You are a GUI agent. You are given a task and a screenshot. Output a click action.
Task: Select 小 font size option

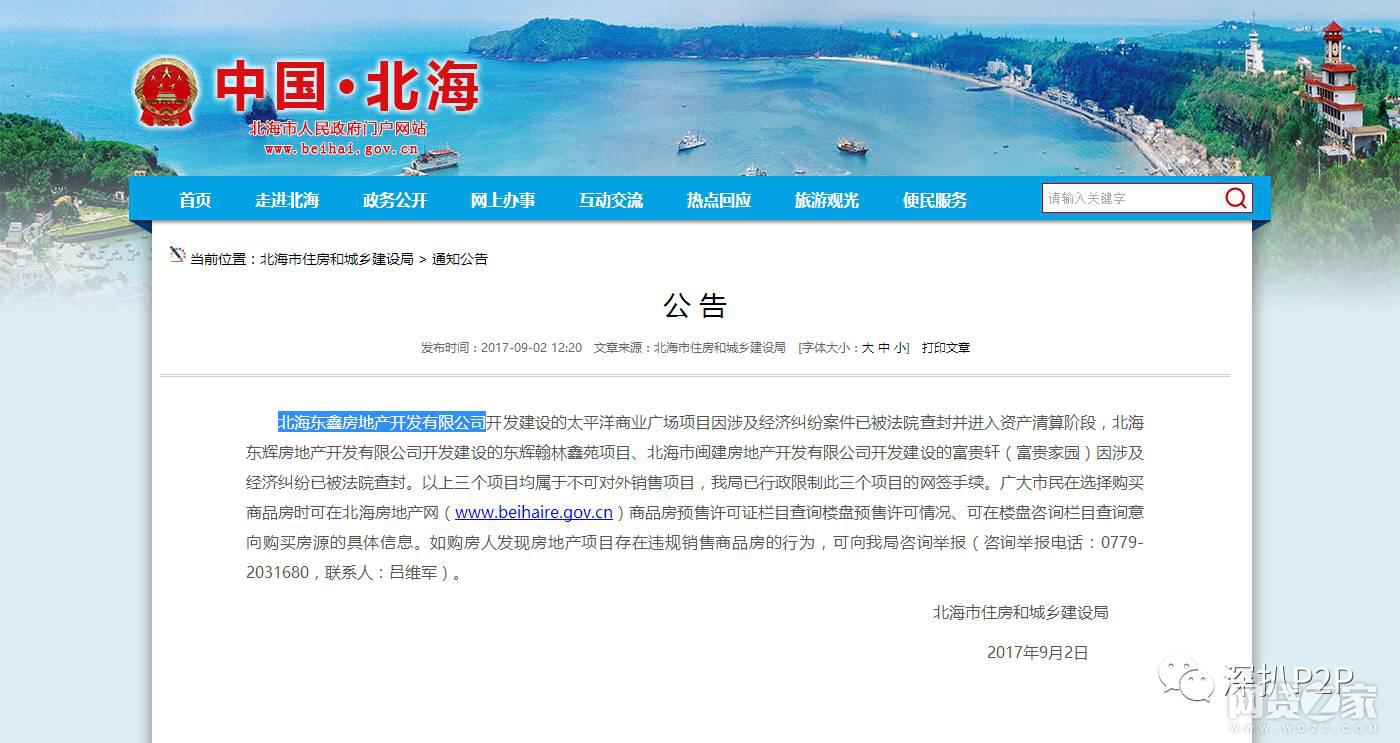pyautogui.click(x=897, y=348)
